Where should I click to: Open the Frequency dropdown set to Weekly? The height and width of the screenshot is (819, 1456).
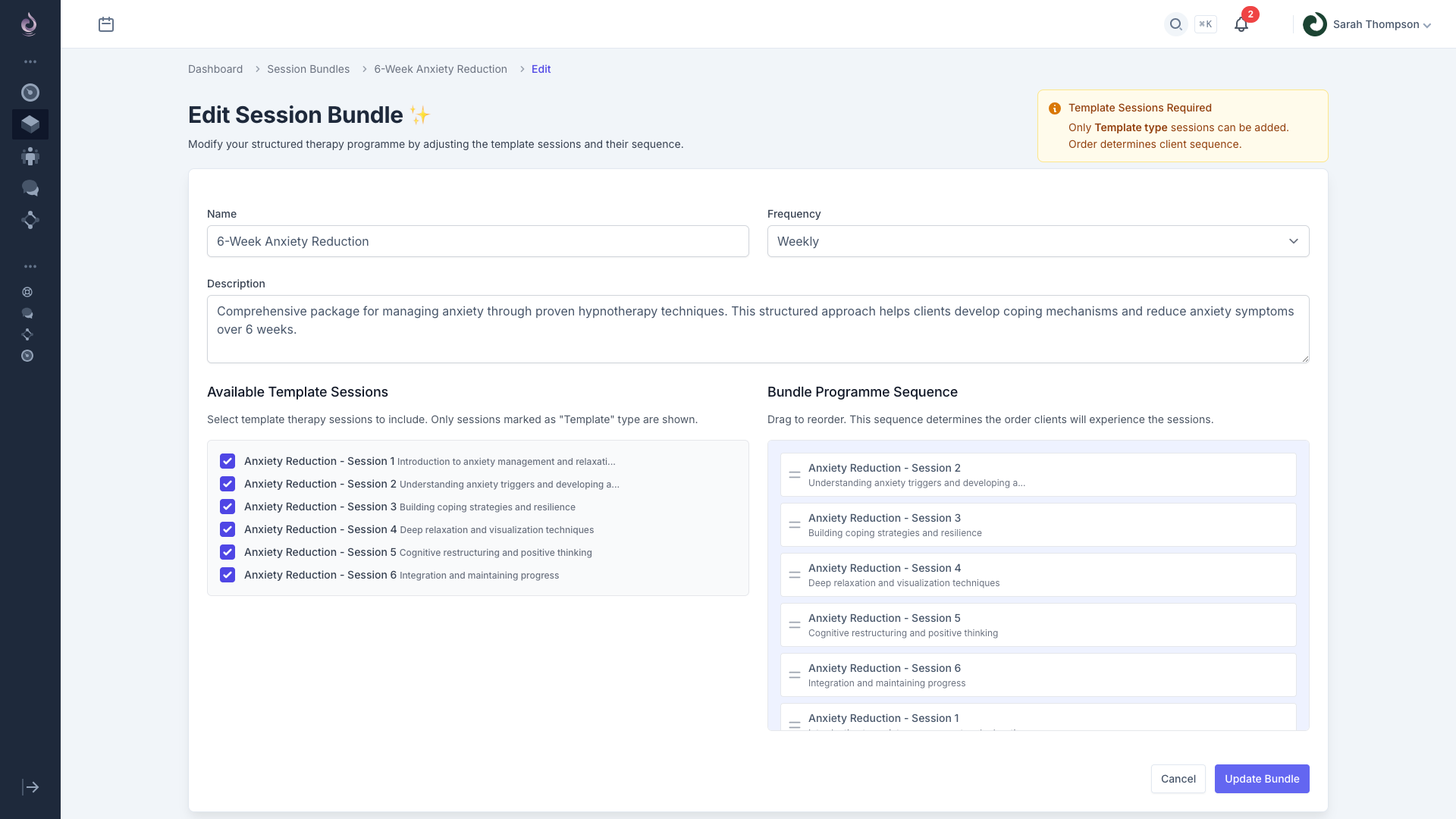click(x=1037, y=241)
